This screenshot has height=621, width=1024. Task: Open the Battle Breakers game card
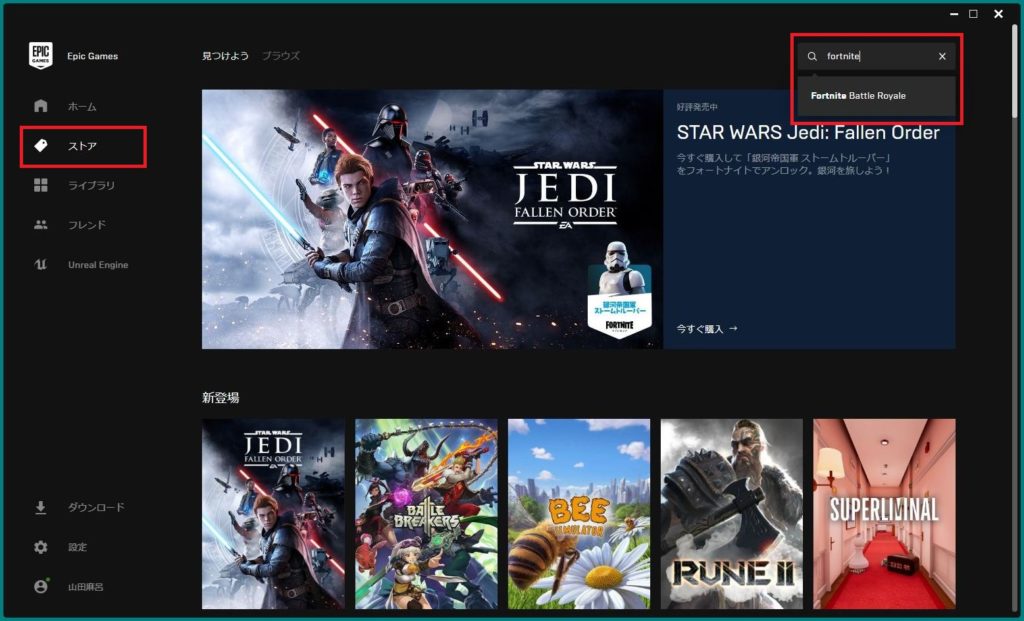426,514
